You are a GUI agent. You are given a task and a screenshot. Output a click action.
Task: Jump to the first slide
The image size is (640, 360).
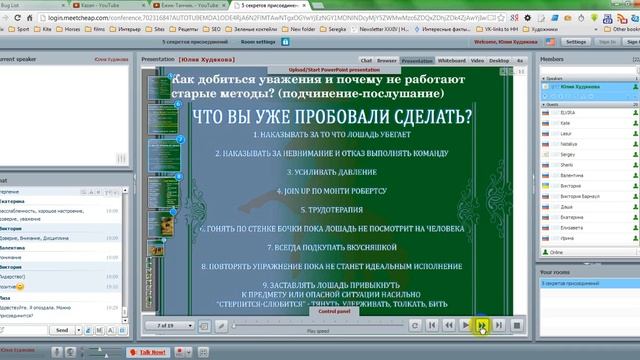pyautogui.click(x=431, y=325)
